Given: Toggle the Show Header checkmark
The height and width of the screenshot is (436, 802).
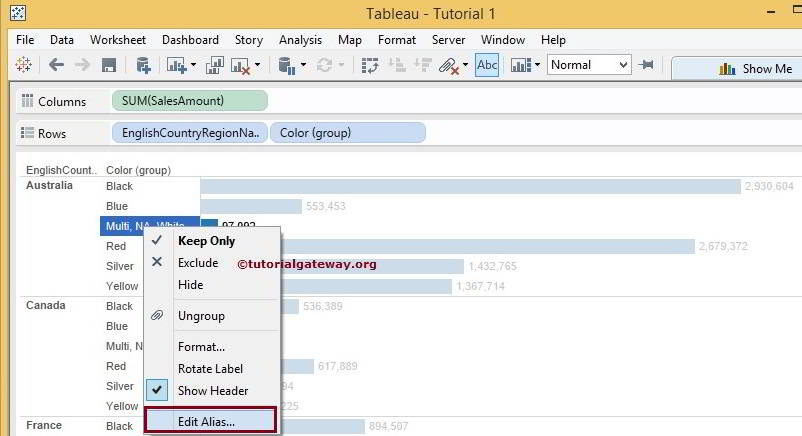Looking at the screenshot, I should 157,390.
